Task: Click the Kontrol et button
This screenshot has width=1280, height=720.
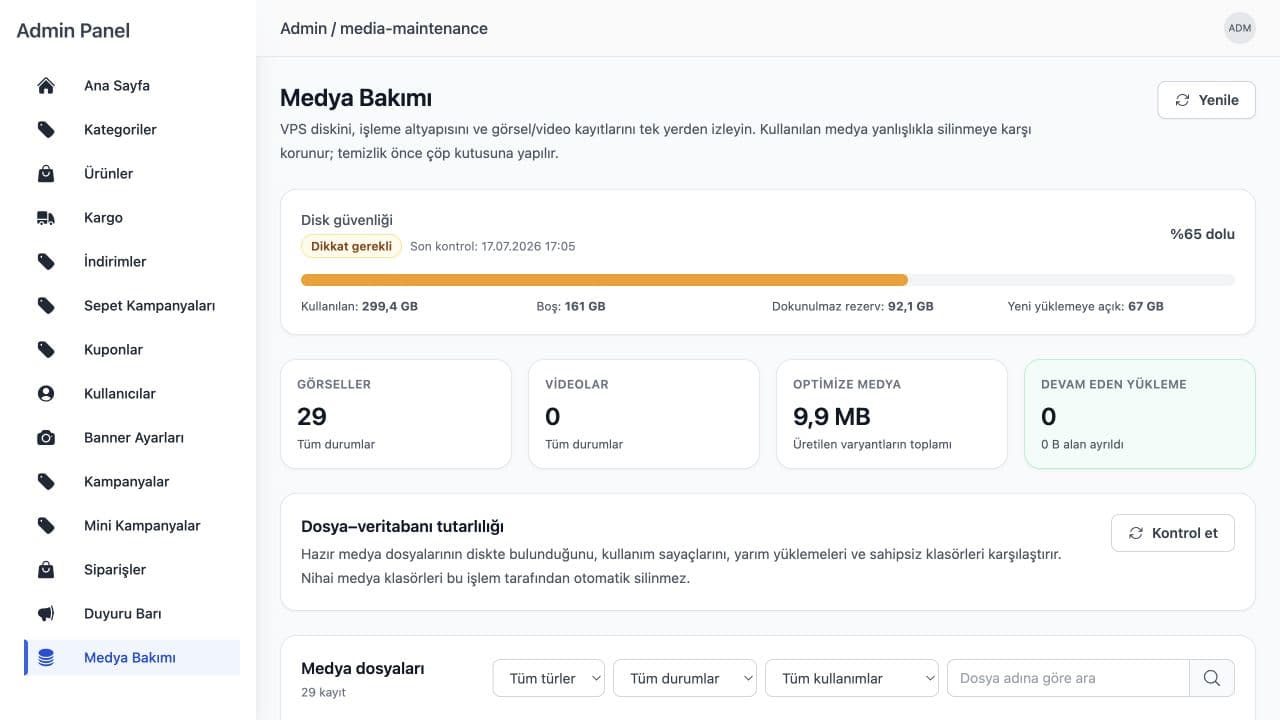Action: pyautogui.click(x=1173, y=533)
